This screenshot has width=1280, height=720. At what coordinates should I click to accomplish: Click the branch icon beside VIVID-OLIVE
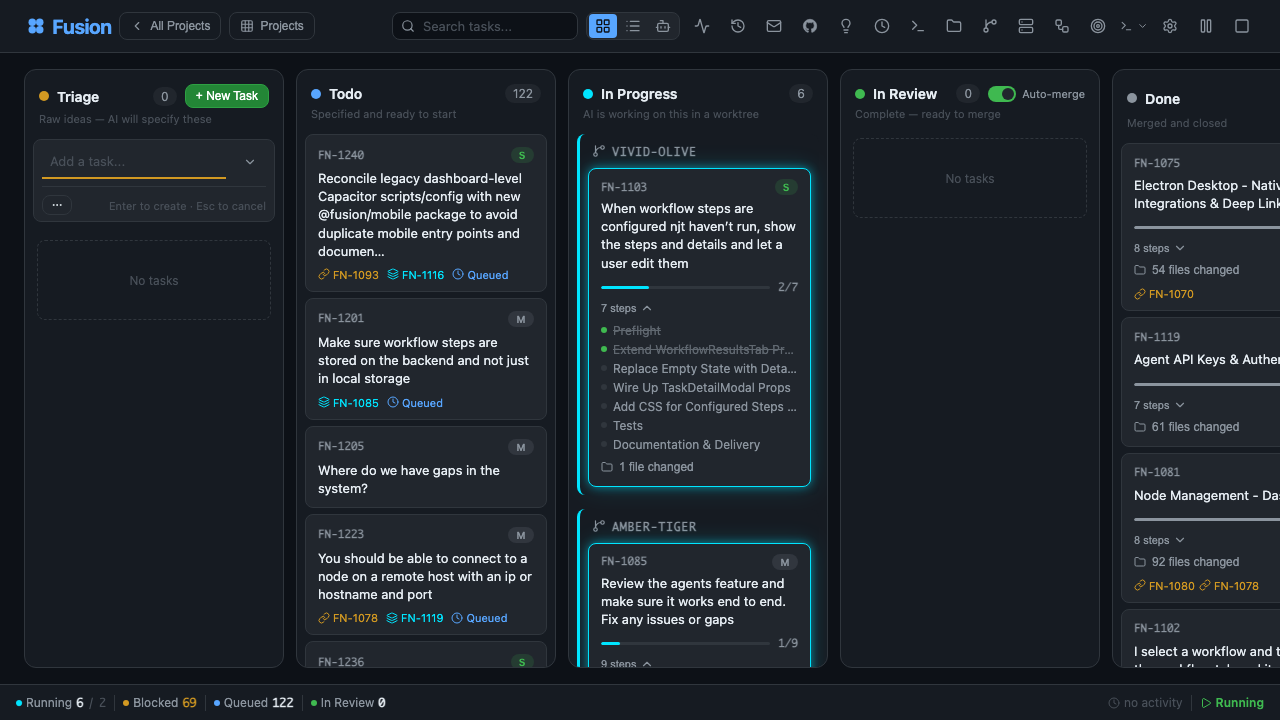(x=599, y=151)
